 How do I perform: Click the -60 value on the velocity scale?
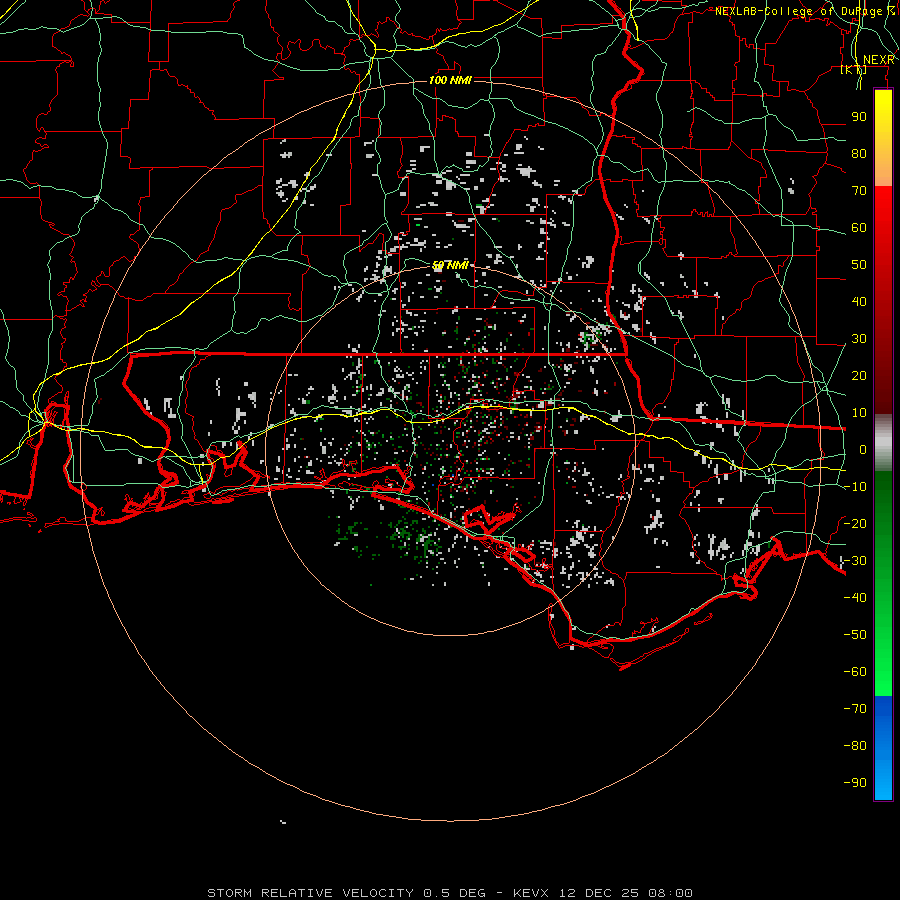[x=855, y=672]
